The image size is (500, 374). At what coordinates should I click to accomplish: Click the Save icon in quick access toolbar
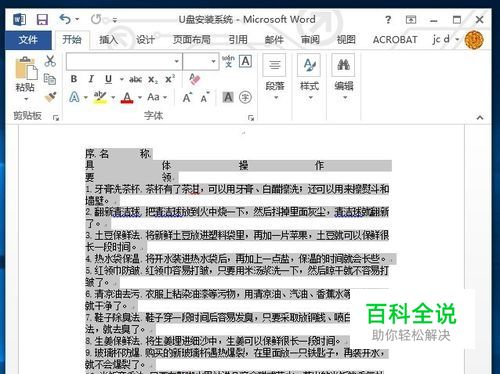coord(42,20)
